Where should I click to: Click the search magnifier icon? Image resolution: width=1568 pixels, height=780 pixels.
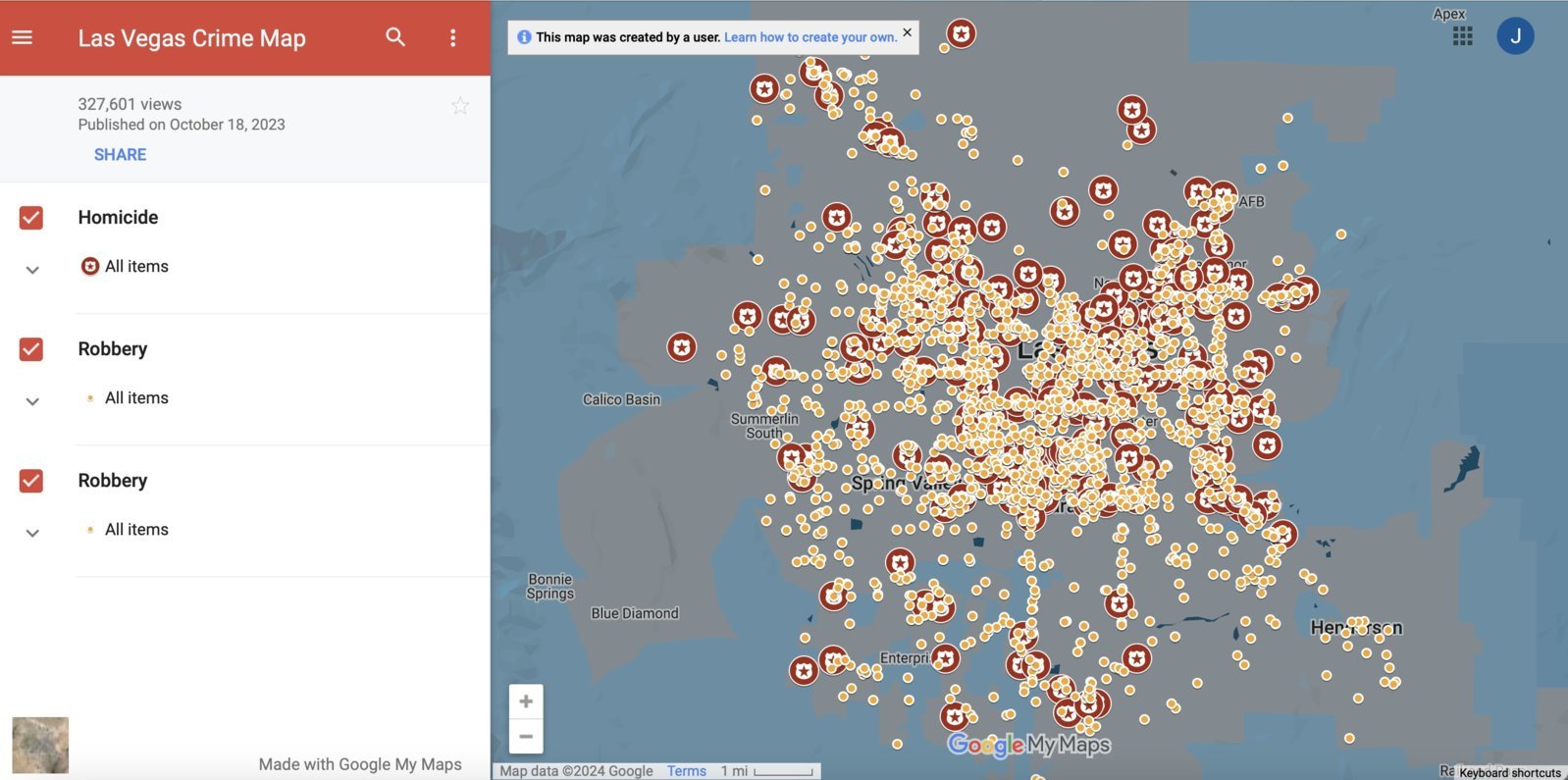click(x=395, y=37)
